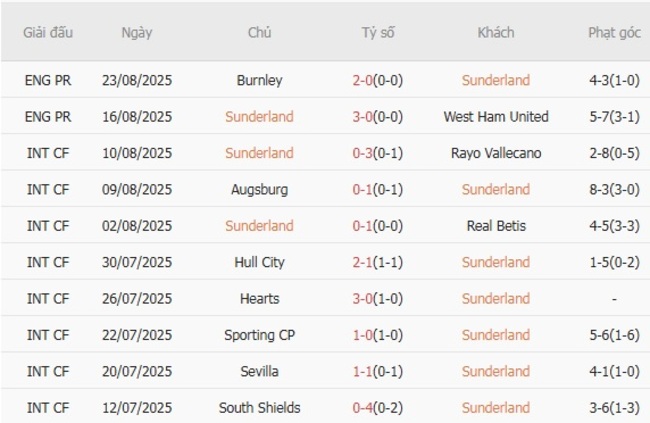Click the 'Ngày' column header
This screenshot has width=650, height=423.
click(137, 32)
